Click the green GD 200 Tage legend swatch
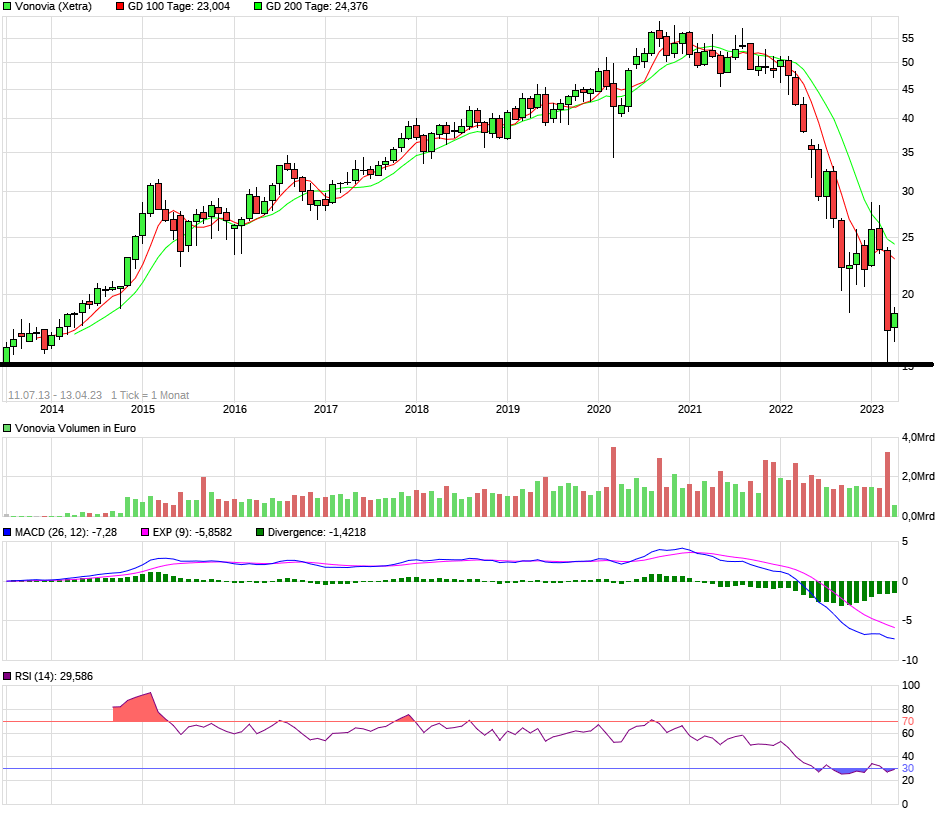Viewport: 940px width, 814px height. click(258, 7)
